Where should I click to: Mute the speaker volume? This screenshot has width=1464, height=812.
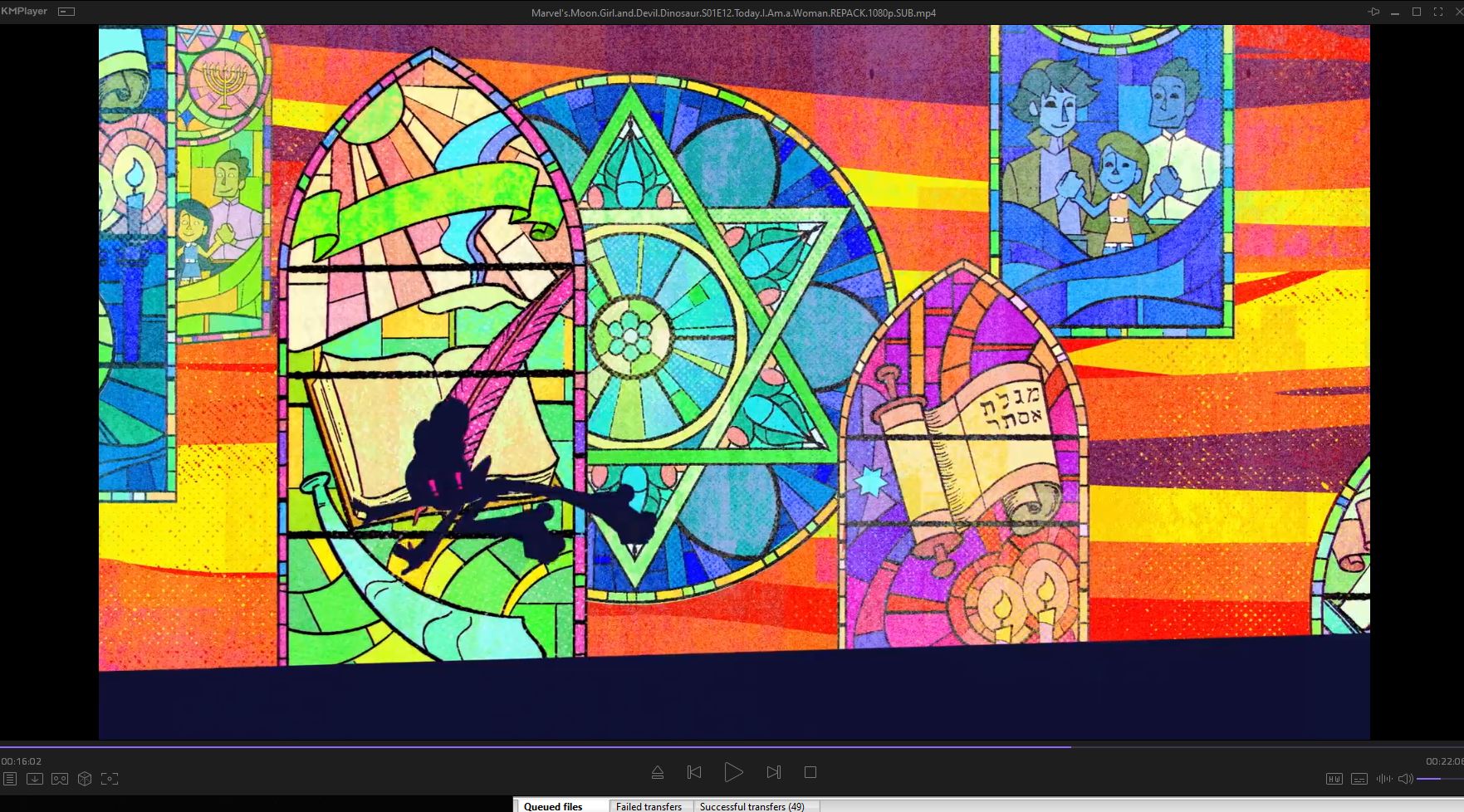tap(1405, 779)
